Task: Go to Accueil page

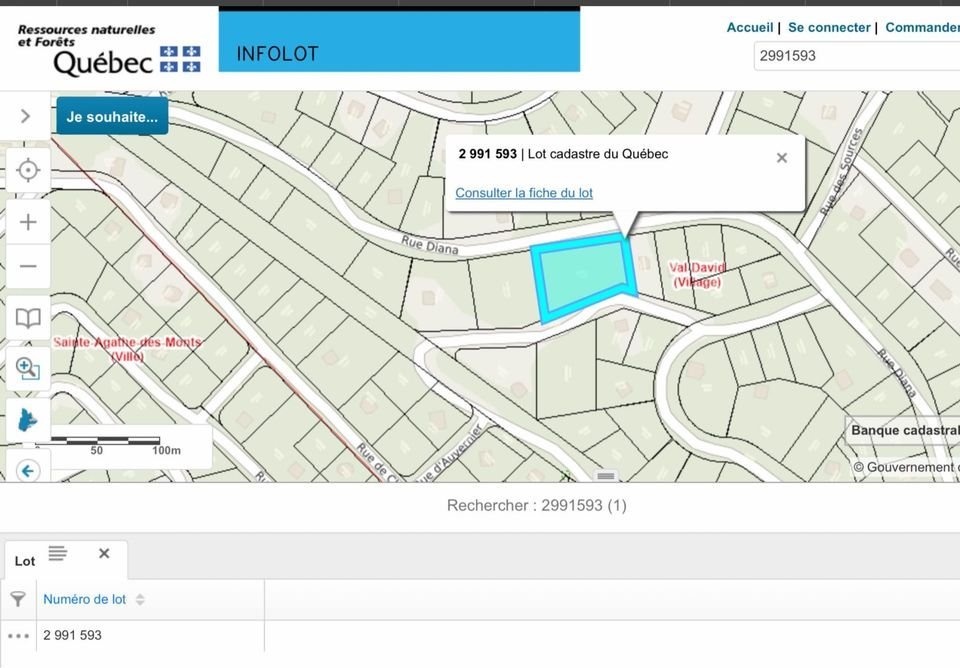Action: 749,28
